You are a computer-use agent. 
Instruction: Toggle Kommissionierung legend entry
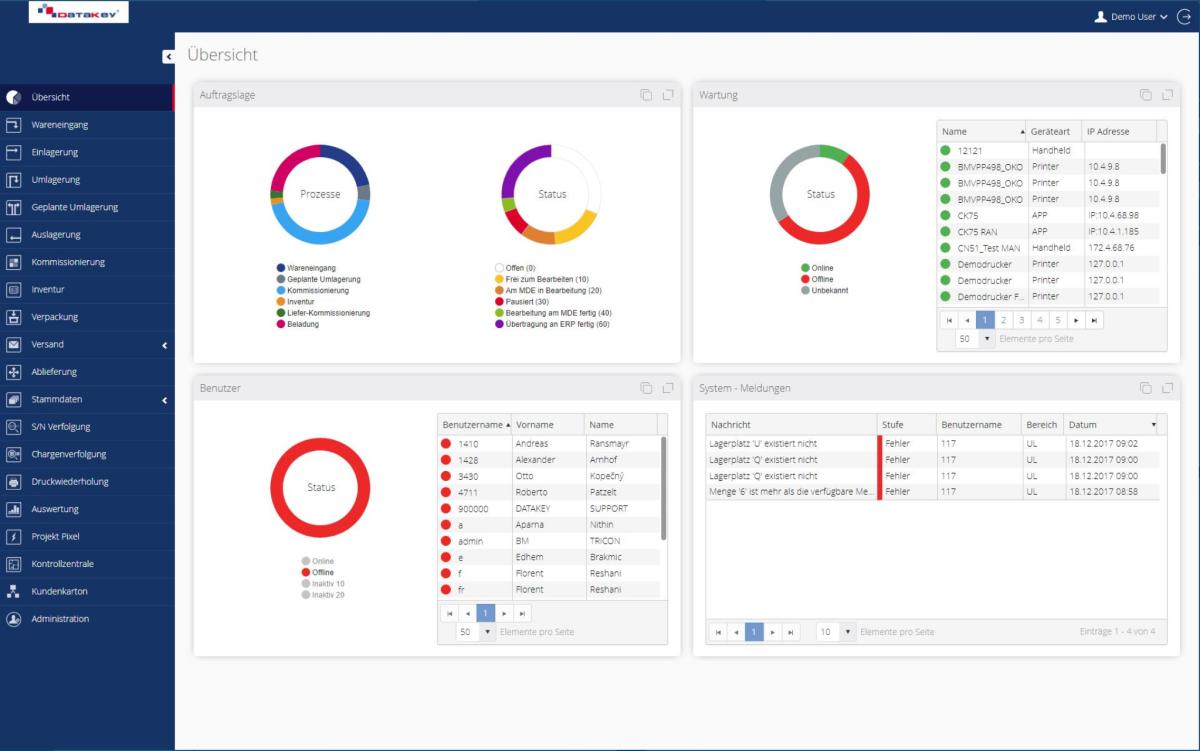coord(312,290)
